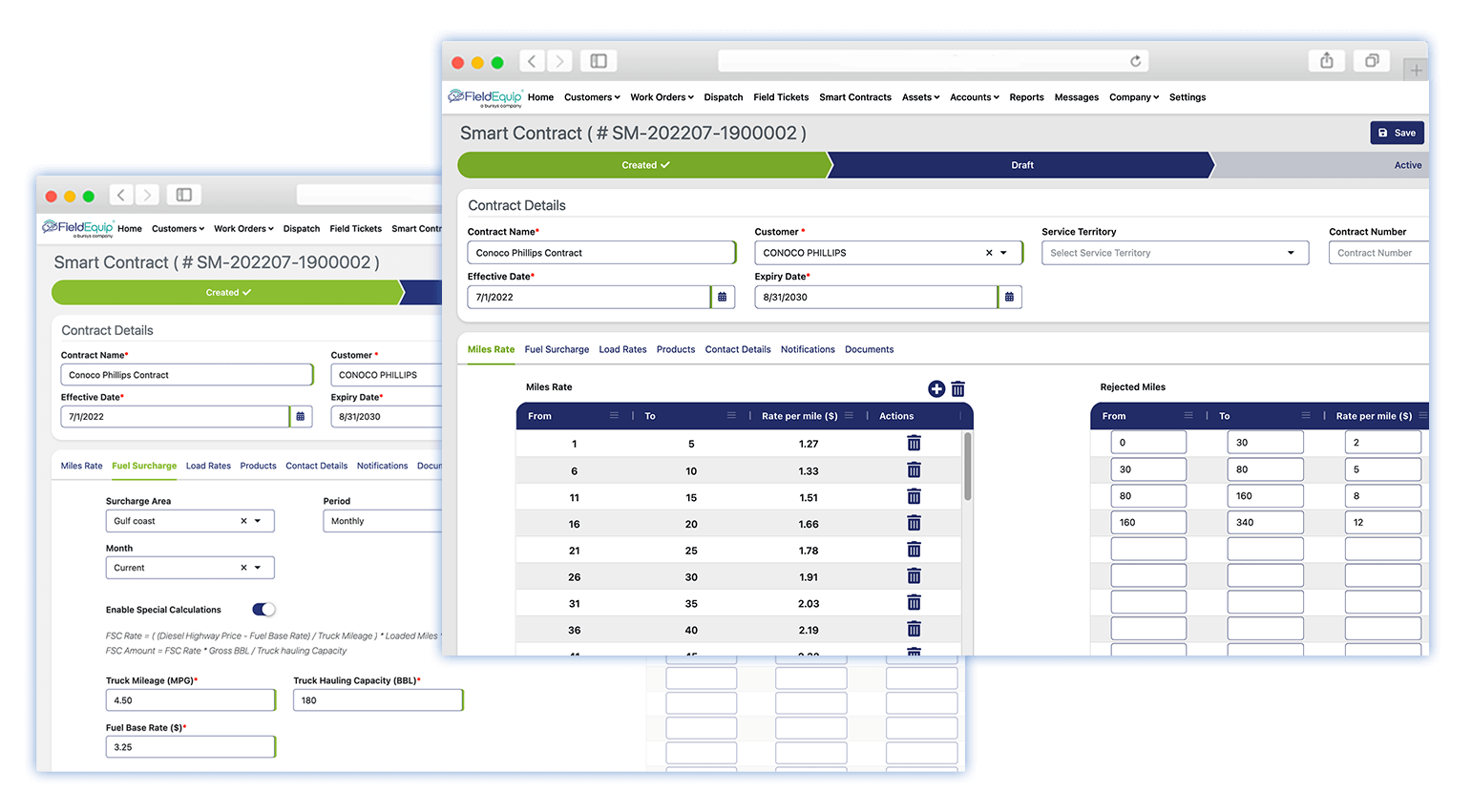Toggle the sidebar in front browser window
This screenshot has width=1472, height=812.
(599, 61)
